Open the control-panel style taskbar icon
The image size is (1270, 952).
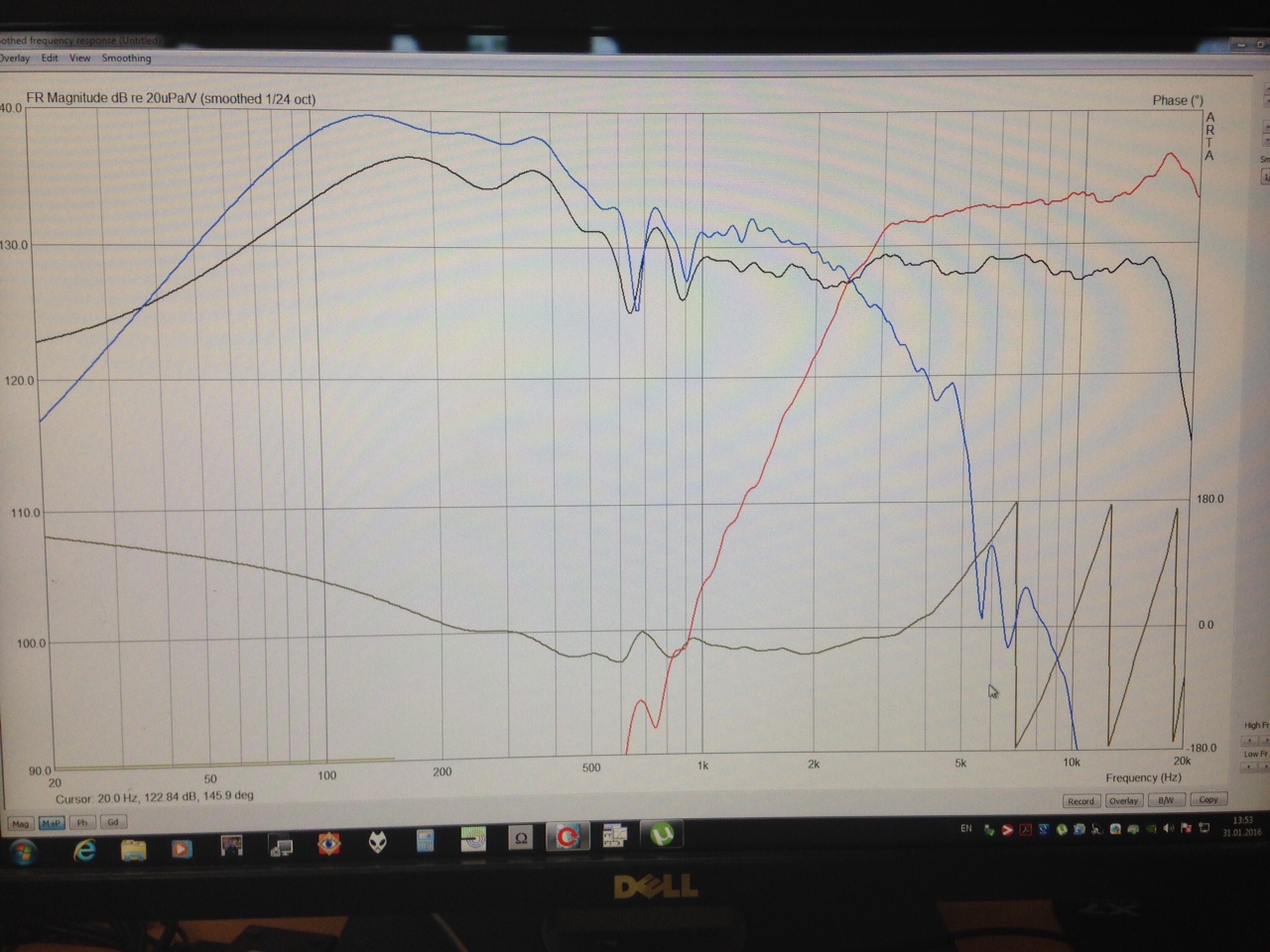coord(614,836)
